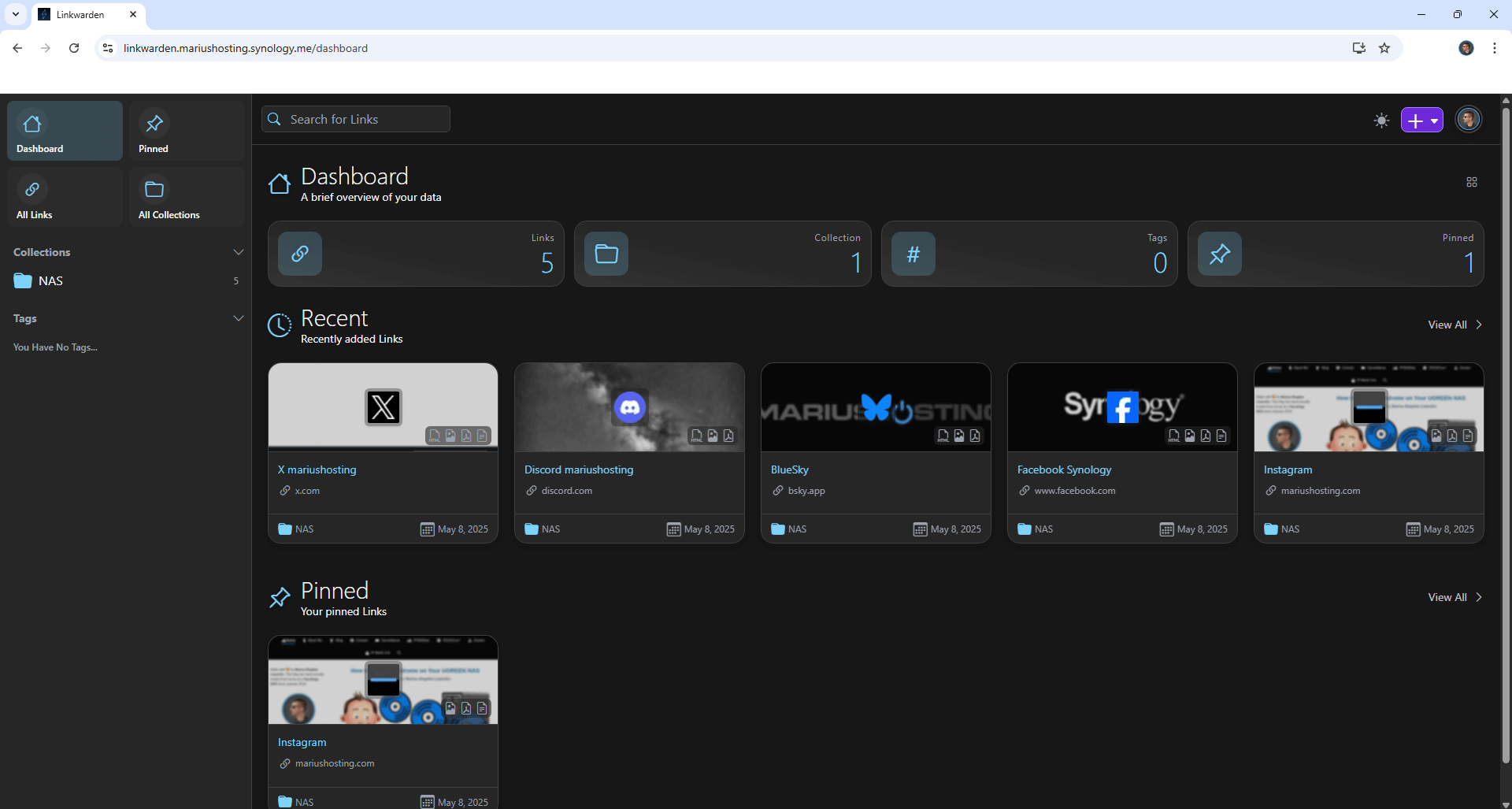Click NAS collection label on Facebook Synology card
The height and width of the screenshot is (809, 1512).
pos(1036,529)
